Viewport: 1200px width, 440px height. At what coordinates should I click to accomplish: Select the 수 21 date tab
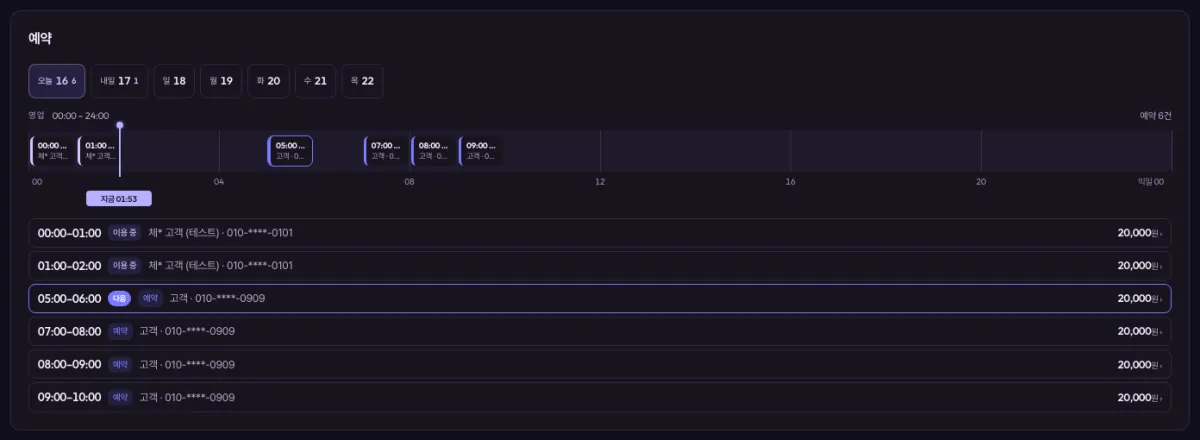tap(315, 81)
